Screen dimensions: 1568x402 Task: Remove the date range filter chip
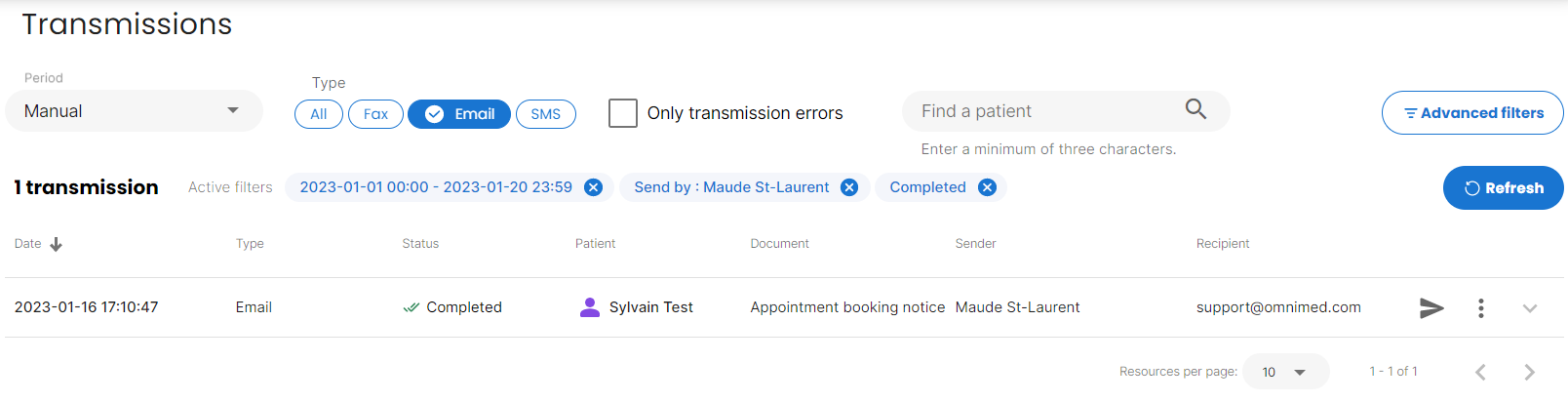(x=593, y=187)
